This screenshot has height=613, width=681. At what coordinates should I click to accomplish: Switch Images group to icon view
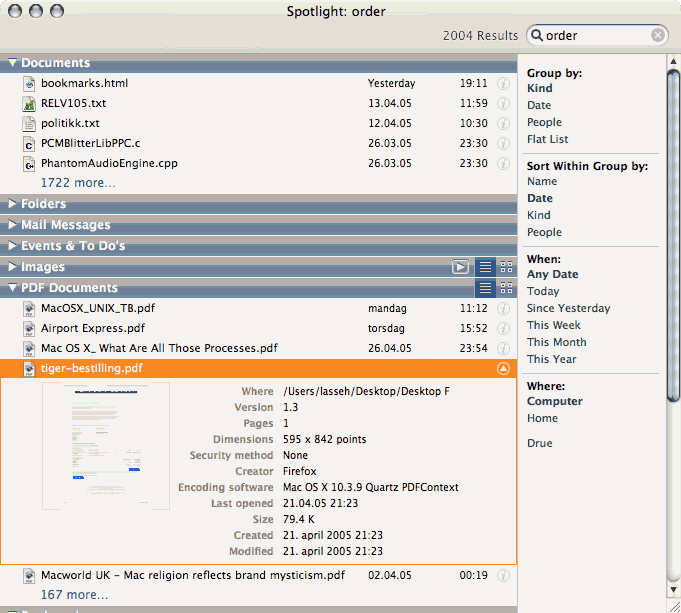coord(506,267)
